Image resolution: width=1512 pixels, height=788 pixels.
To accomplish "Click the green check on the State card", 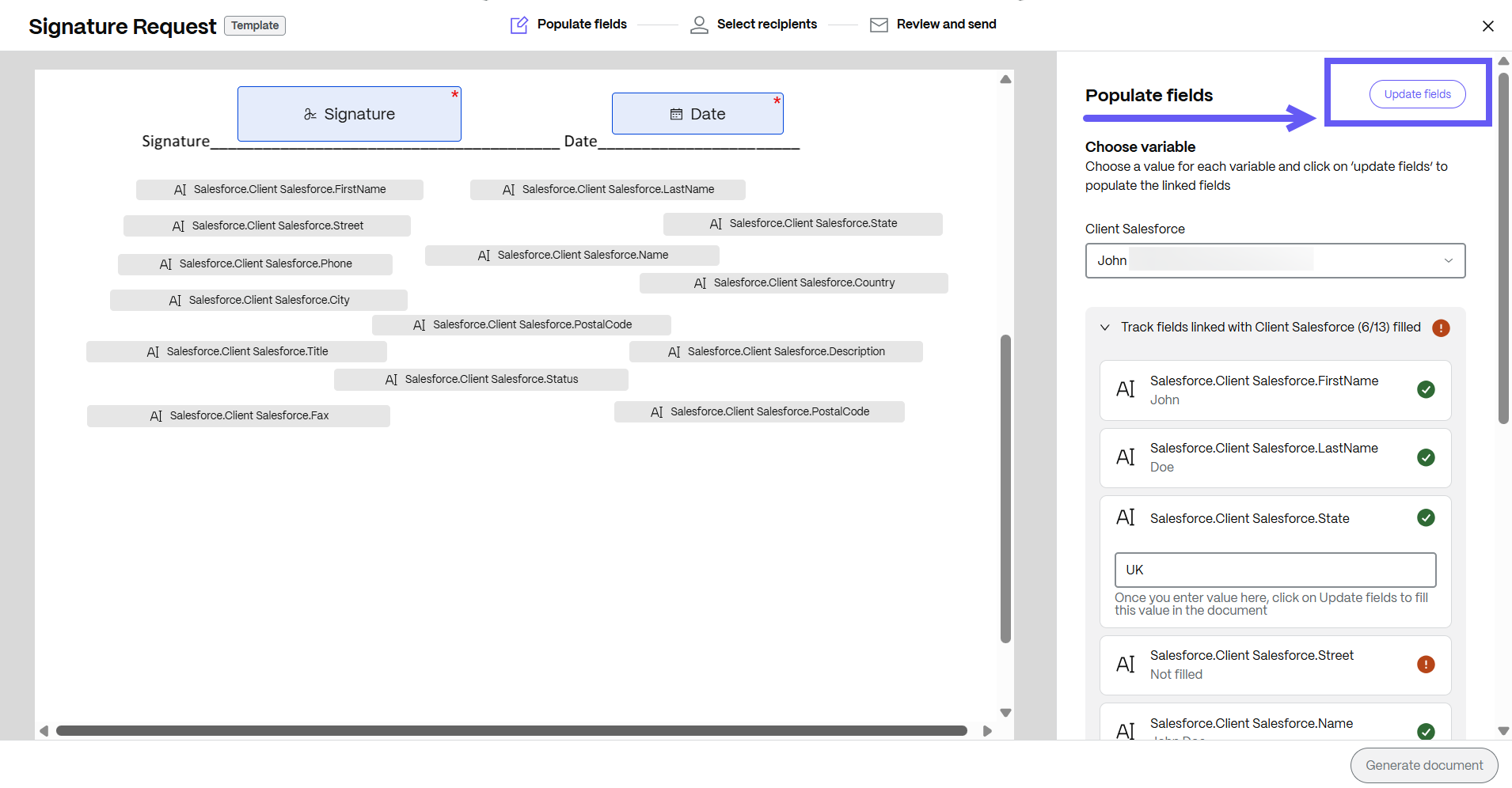I will (x=1426, y=517).
